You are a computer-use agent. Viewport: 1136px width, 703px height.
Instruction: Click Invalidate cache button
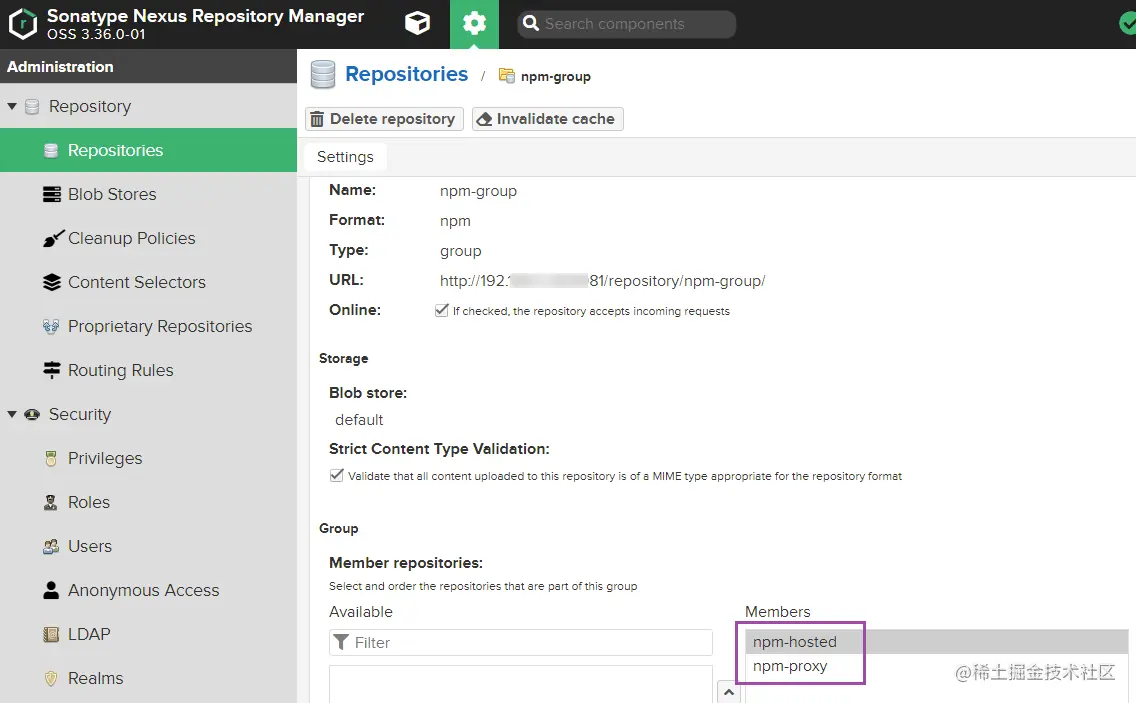pos(547,119)
